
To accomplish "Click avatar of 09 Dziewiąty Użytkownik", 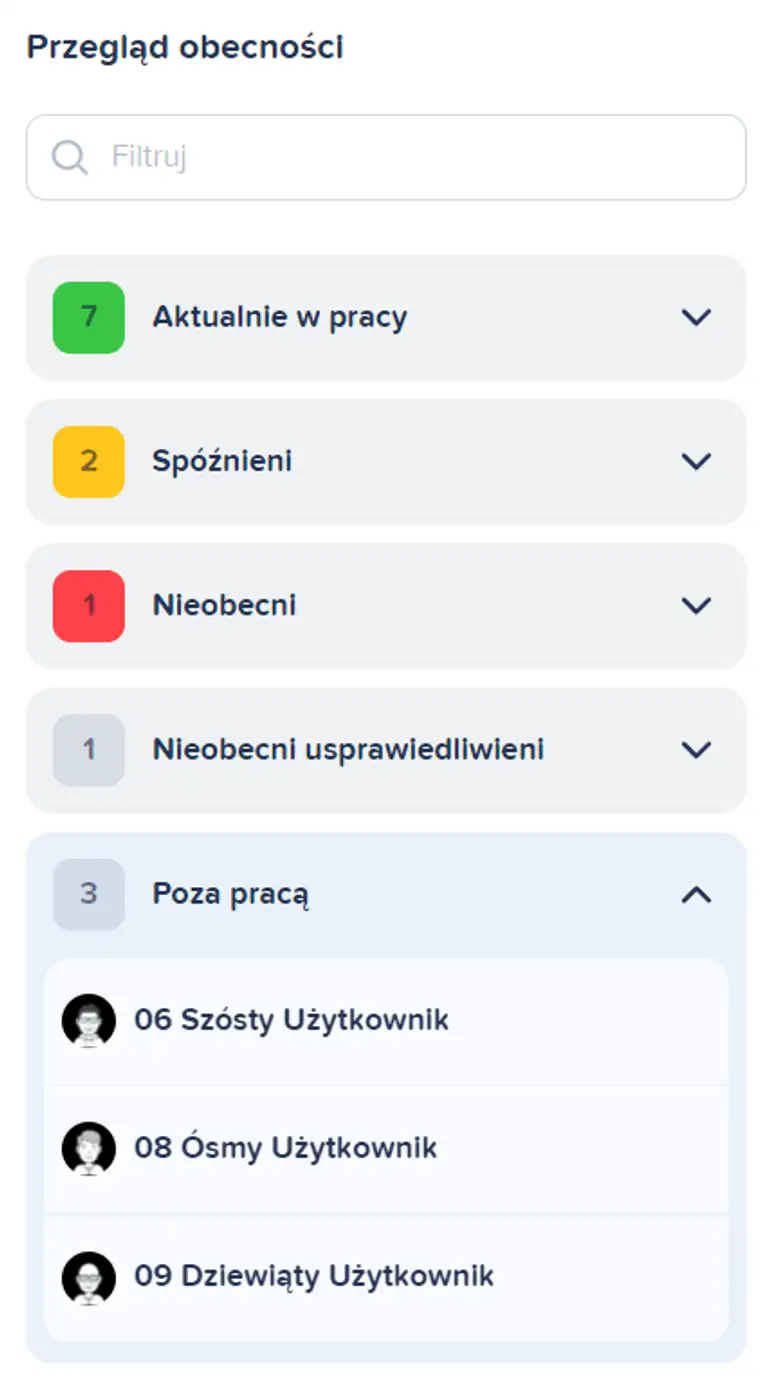I will coord(89,1277).
